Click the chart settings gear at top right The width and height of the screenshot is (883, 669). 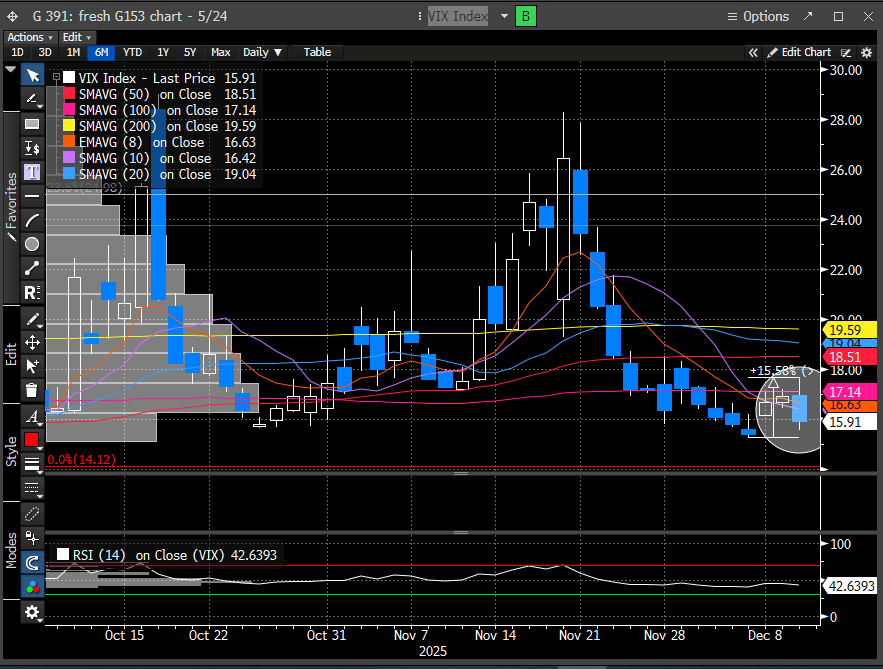[865, 52]
